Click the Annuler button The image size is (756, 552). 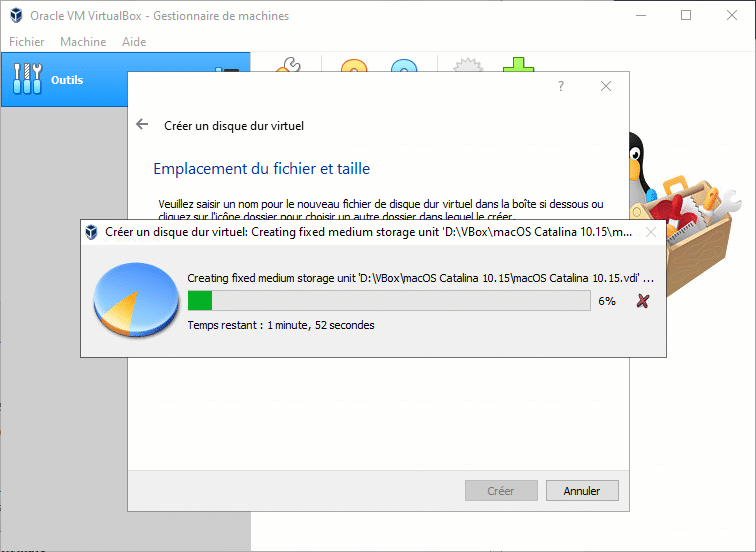(x=582, y=491)
